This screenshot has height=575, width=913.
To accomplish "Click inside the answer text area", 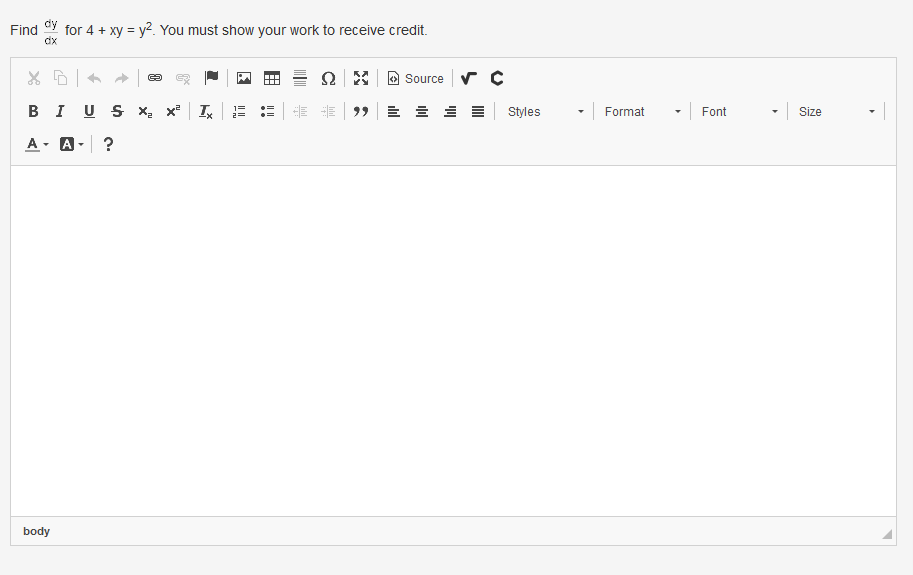I will (x=453, y=341).
